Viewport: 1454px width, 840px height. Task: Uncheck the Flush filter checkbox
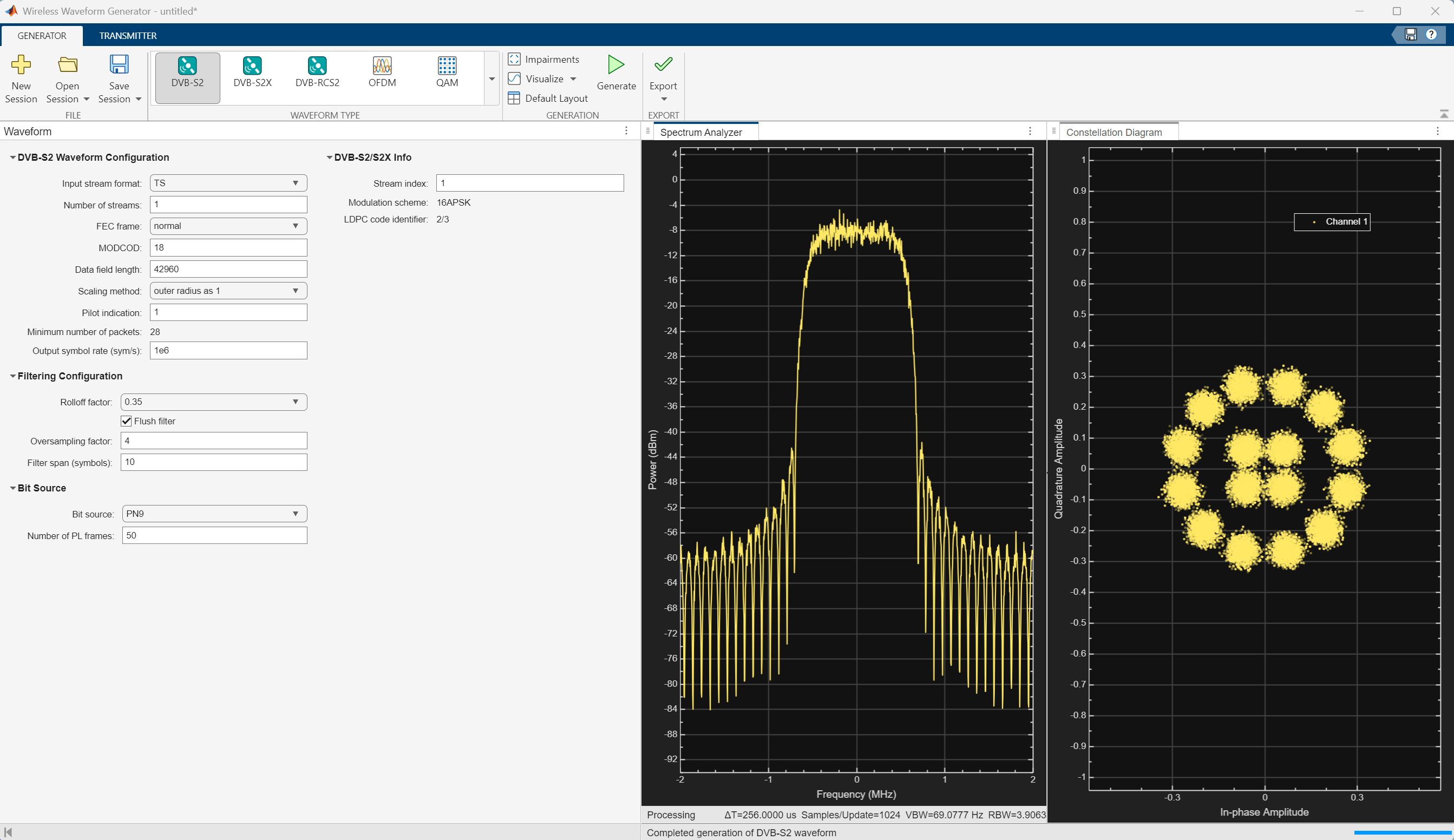tap(126, 421)
